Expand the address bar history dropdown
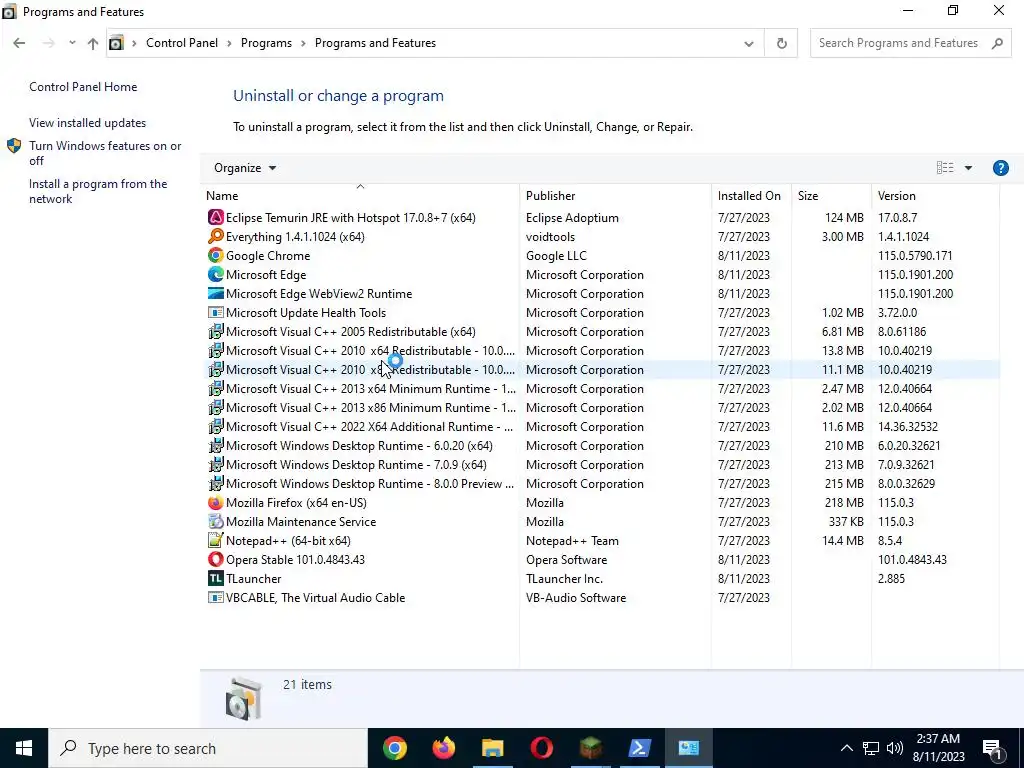Screen dimensions: 1024x768 pyautogui.click(x=748, y=44)
